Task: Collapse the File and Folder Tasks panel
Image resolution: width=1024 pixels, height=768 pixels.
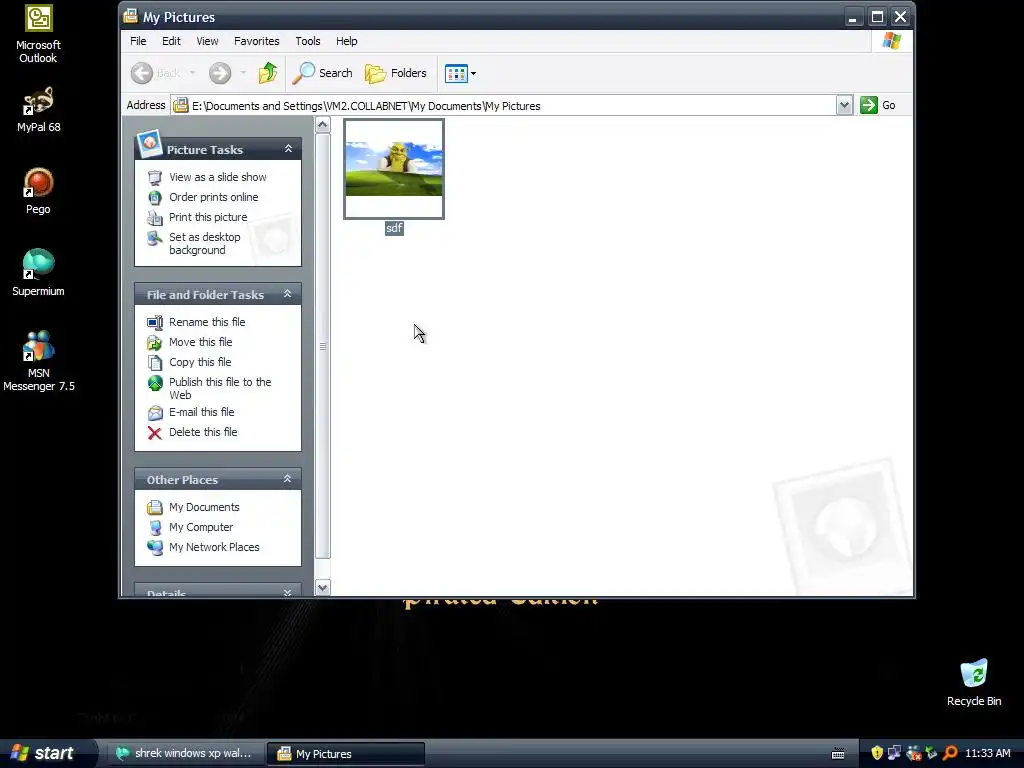Action: tap(287, 295)
